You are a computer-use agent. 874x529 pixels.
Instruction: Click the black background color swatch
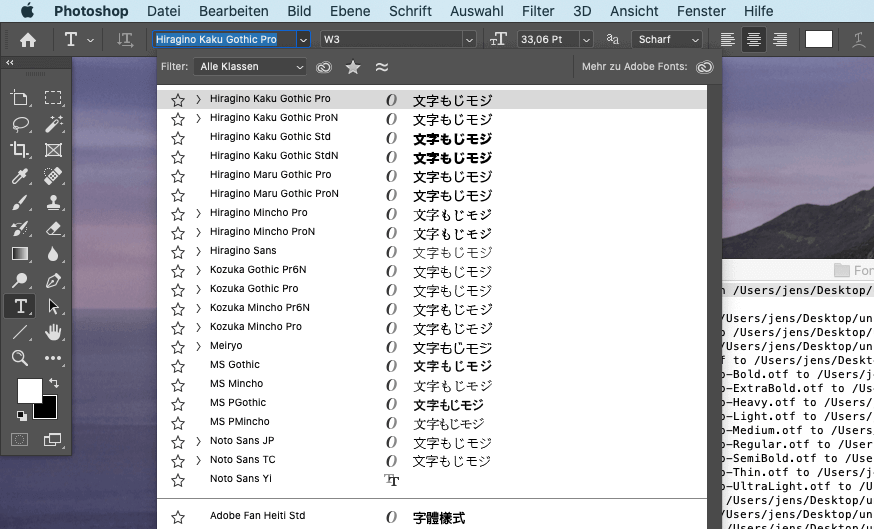point(48,411)
